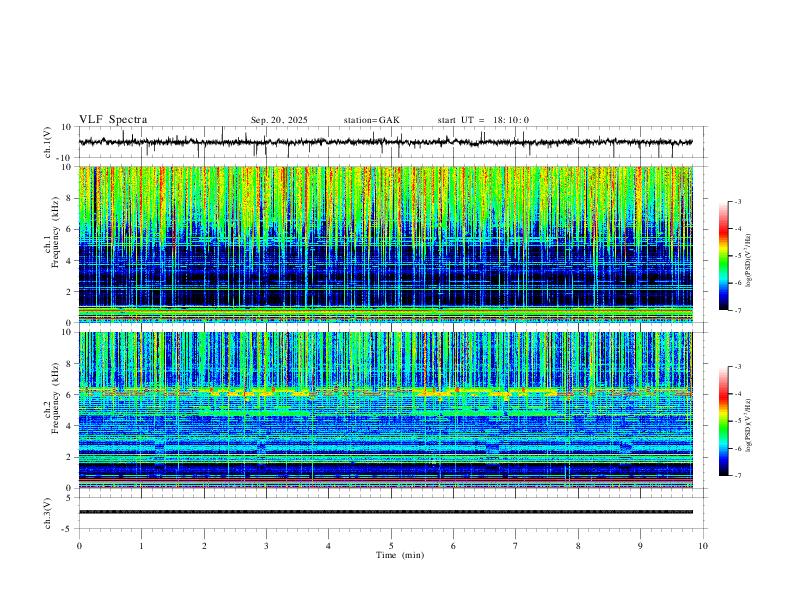Click inside the ch.2 spectrogram panel
The width and height of the screenshot is (792, 612).
click(x=386, y=410)
